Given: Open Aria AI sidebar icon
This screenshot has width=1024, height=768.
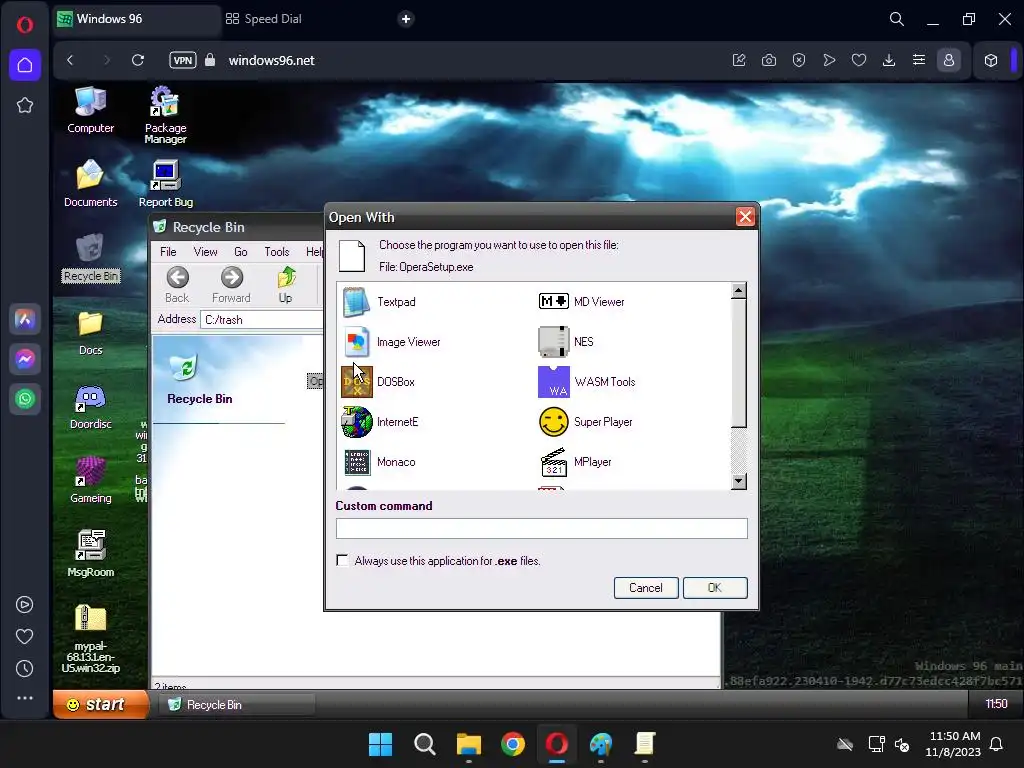Looking at the screenshot, I should tap(25, 319).
